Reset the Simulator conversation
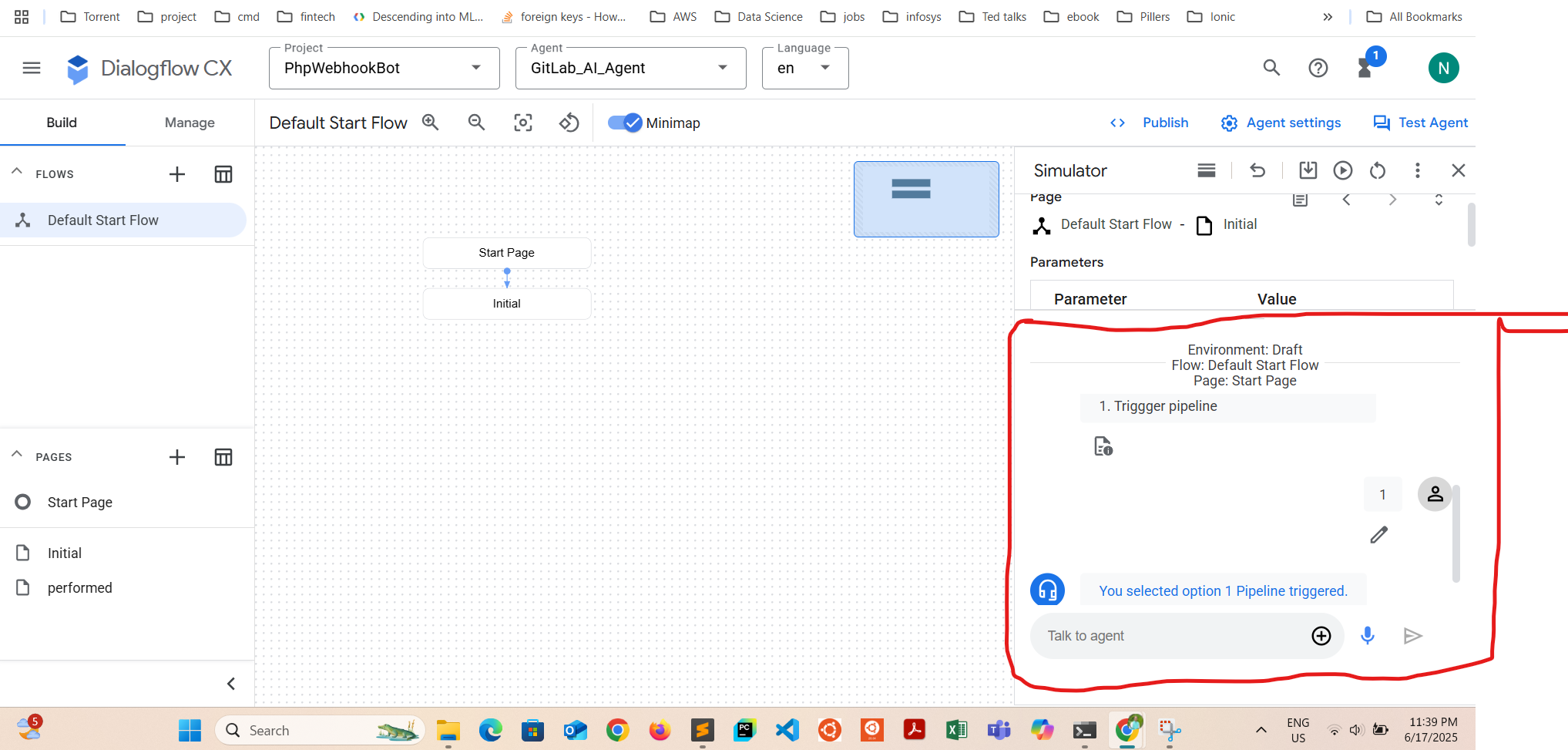Image resolution: width=1568 pixels, height=750 pixels. click(x=1378, y=170)
